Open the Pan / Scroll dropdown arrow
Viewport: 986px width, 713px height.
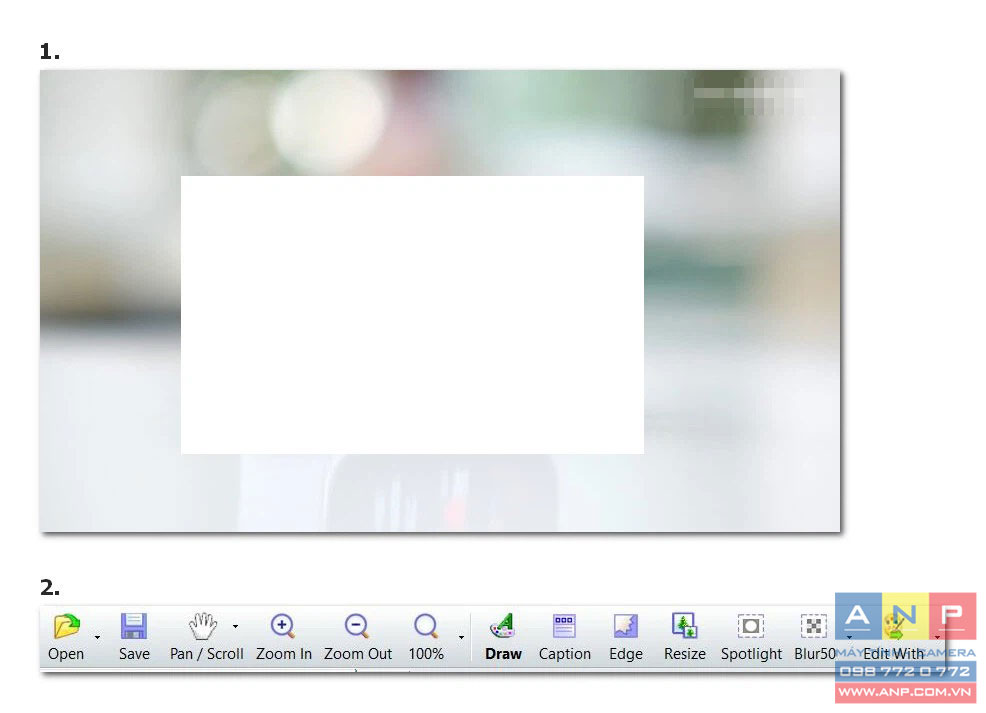pyautogui.click(x=235, y=626)
